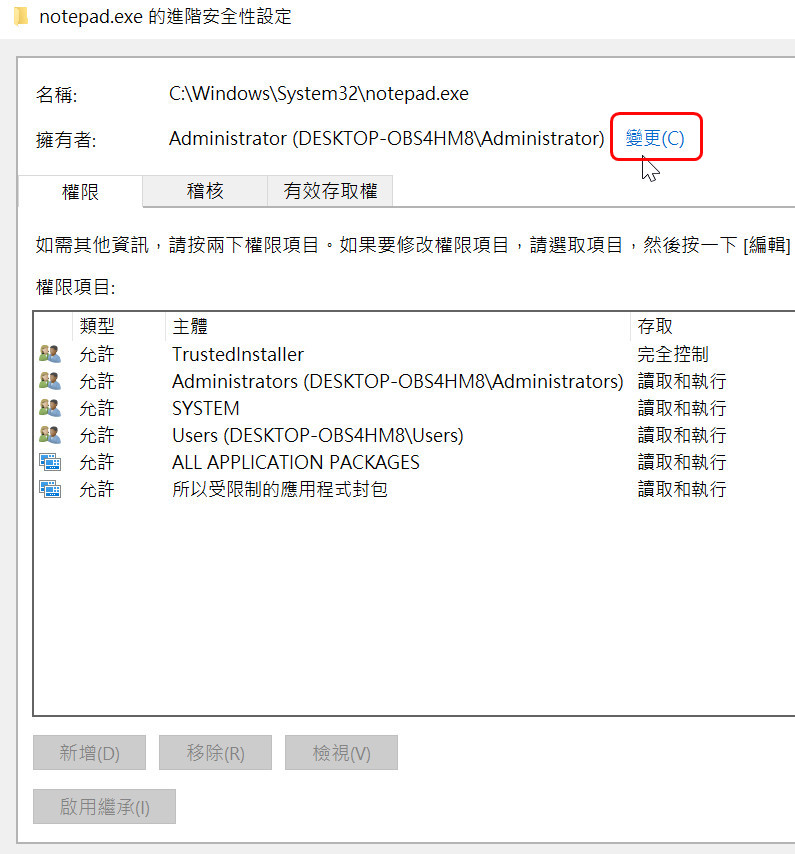Click the folder icon in title bar
795x854 pixels.
tap(20, 18)
